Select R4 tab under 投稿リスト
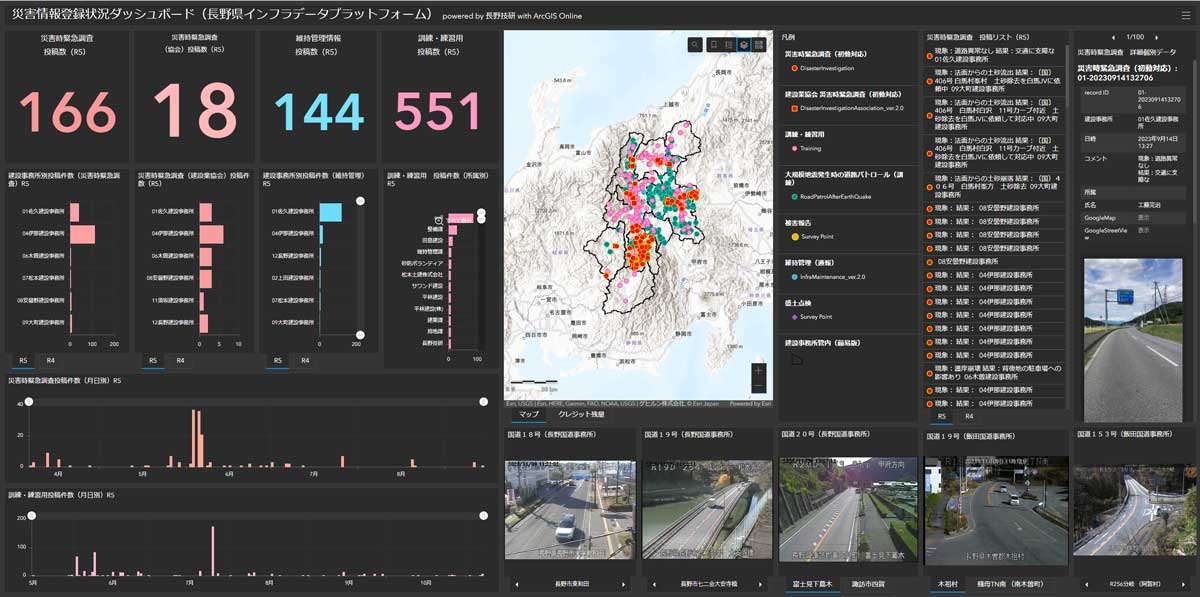This screenshot has width=1200, height=597. [968, 416]
